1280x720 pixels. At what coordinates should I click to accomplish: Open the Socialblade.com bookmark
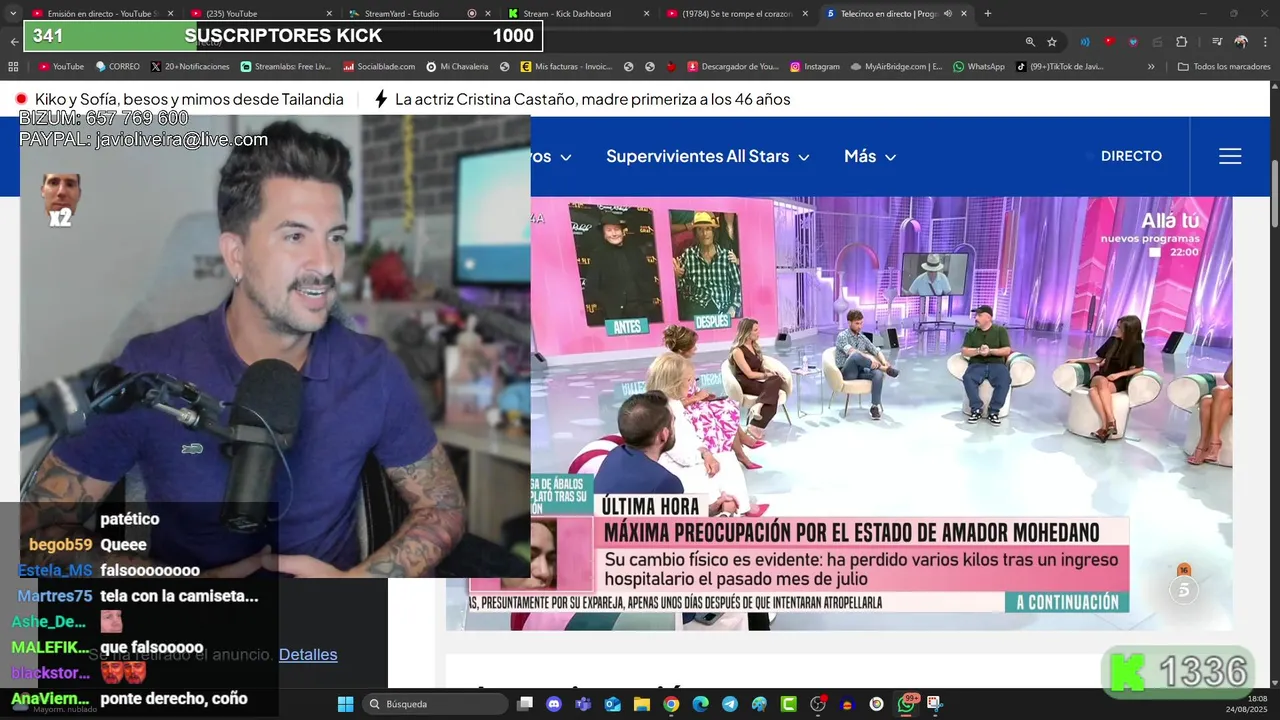click(x=379, y=67)
